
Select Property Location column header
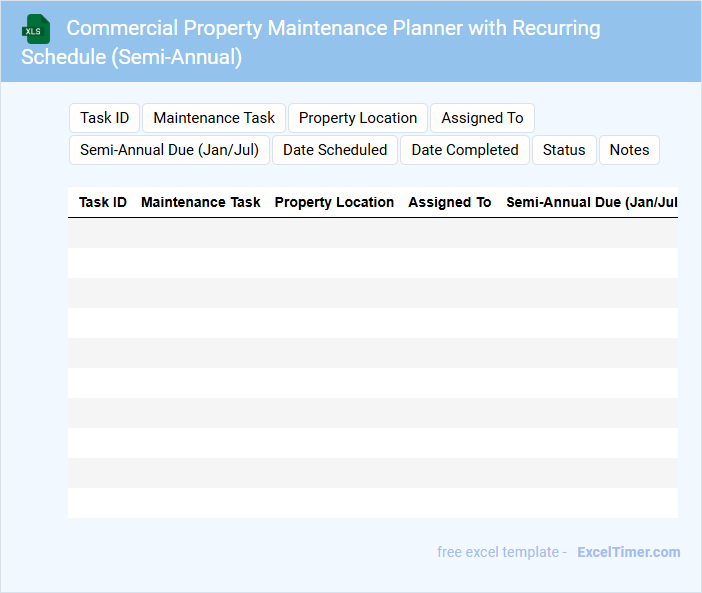[x=334, y=202]
